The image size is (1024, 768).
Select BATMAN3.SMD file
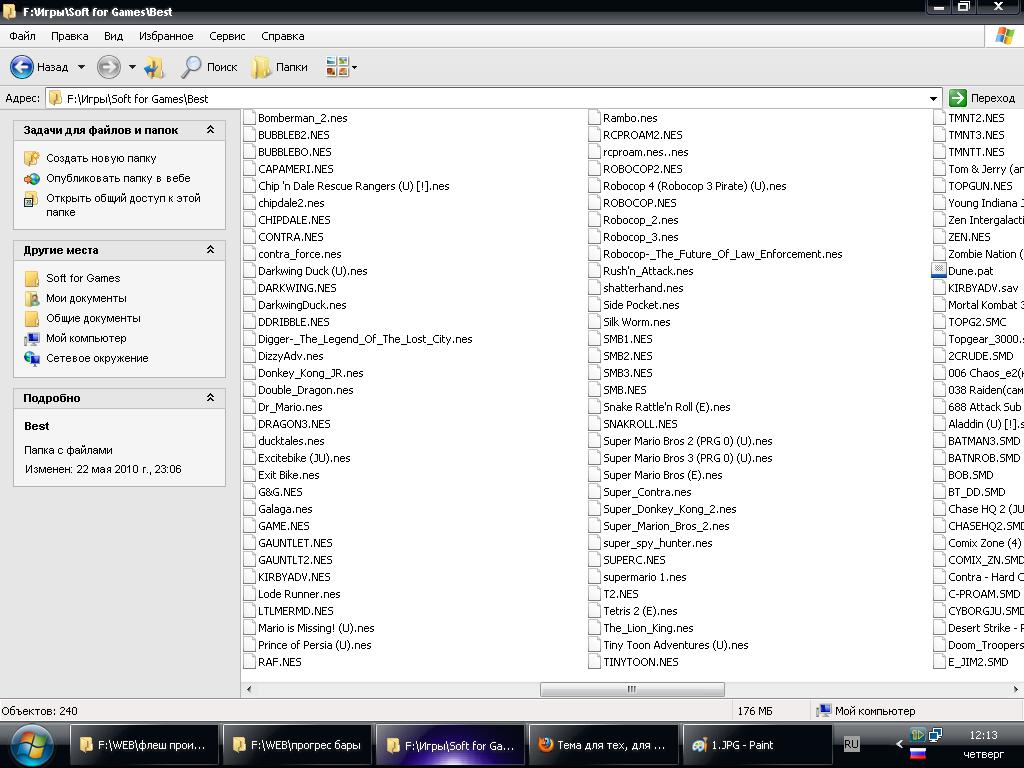[984, 441]
